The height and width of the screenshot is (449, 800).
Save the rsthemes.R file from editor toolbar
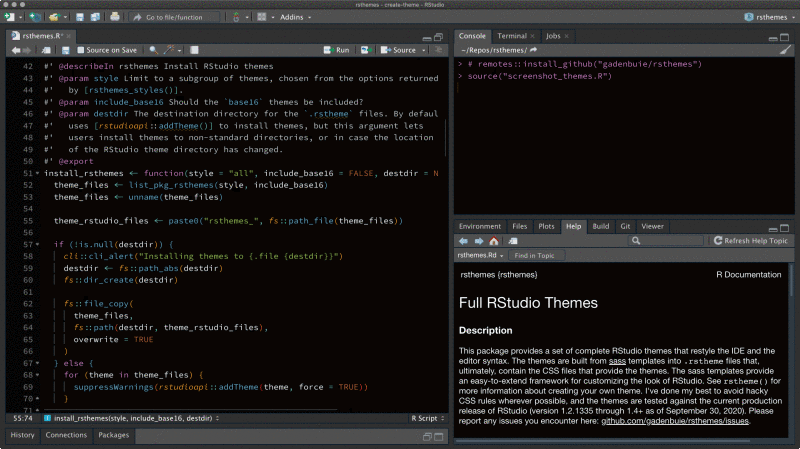[x=65, y=50]
